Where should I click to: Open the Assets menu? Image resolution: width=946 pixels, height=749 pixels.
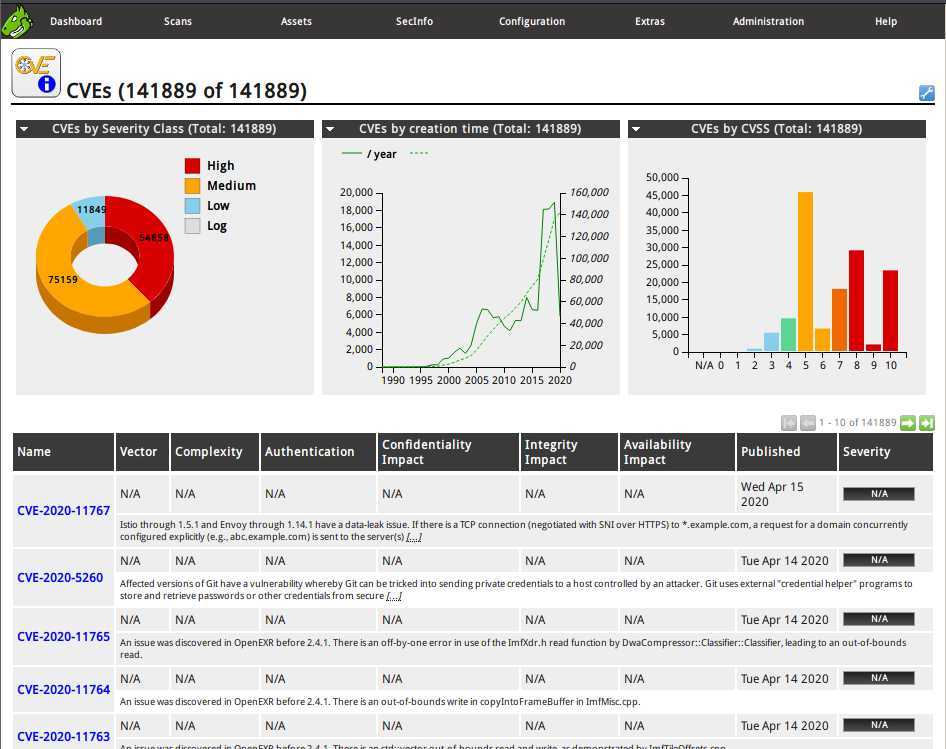pyautogui.click(x=296, y=21)
